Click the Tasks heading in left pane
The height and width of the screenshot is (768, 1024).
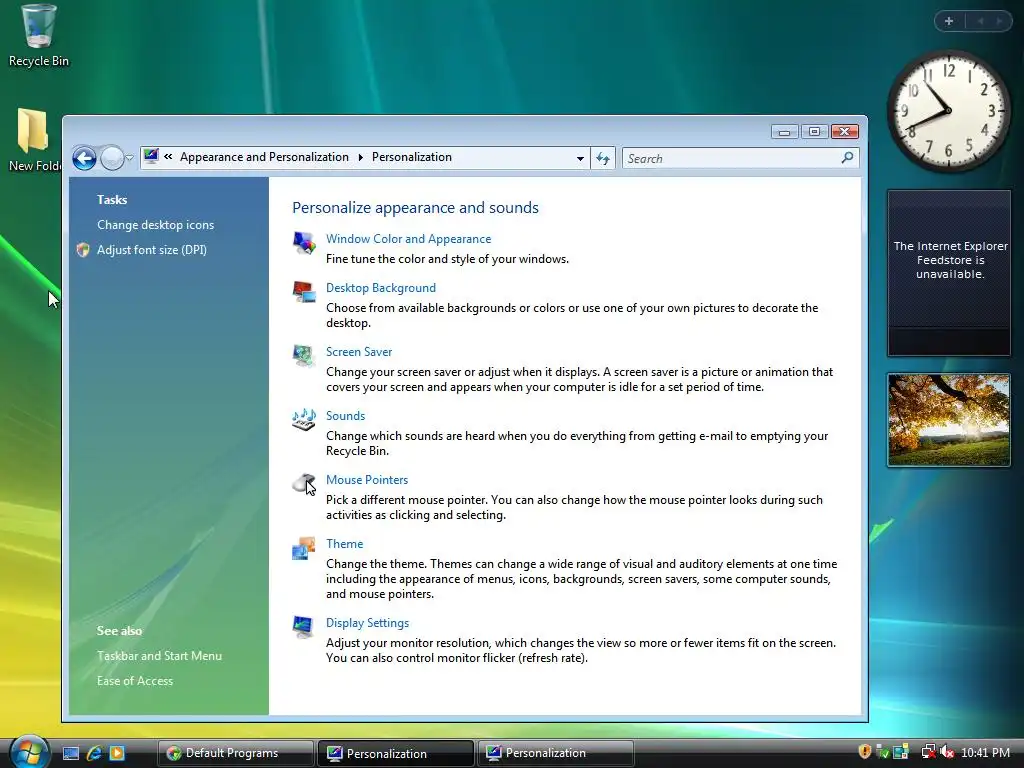click(112, 200)
